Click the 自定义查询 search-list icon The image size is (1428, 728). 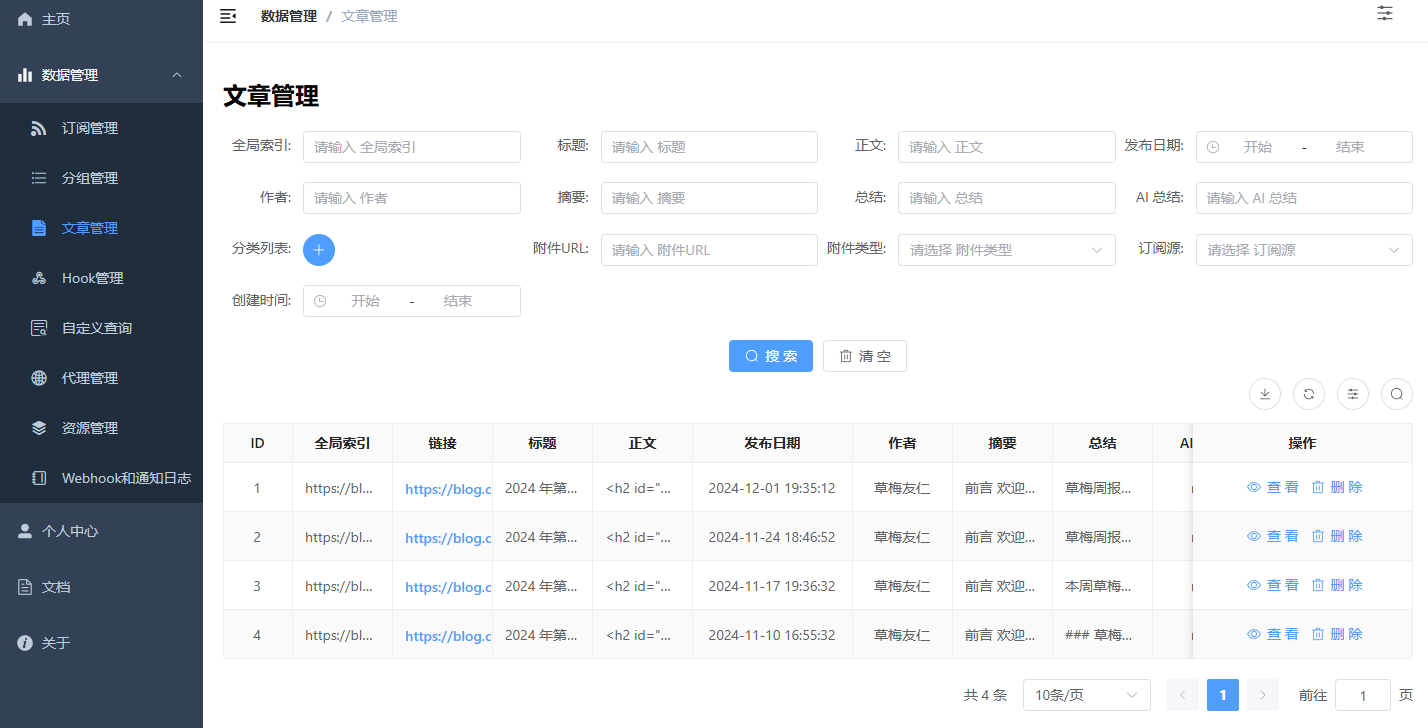[39, 328]
